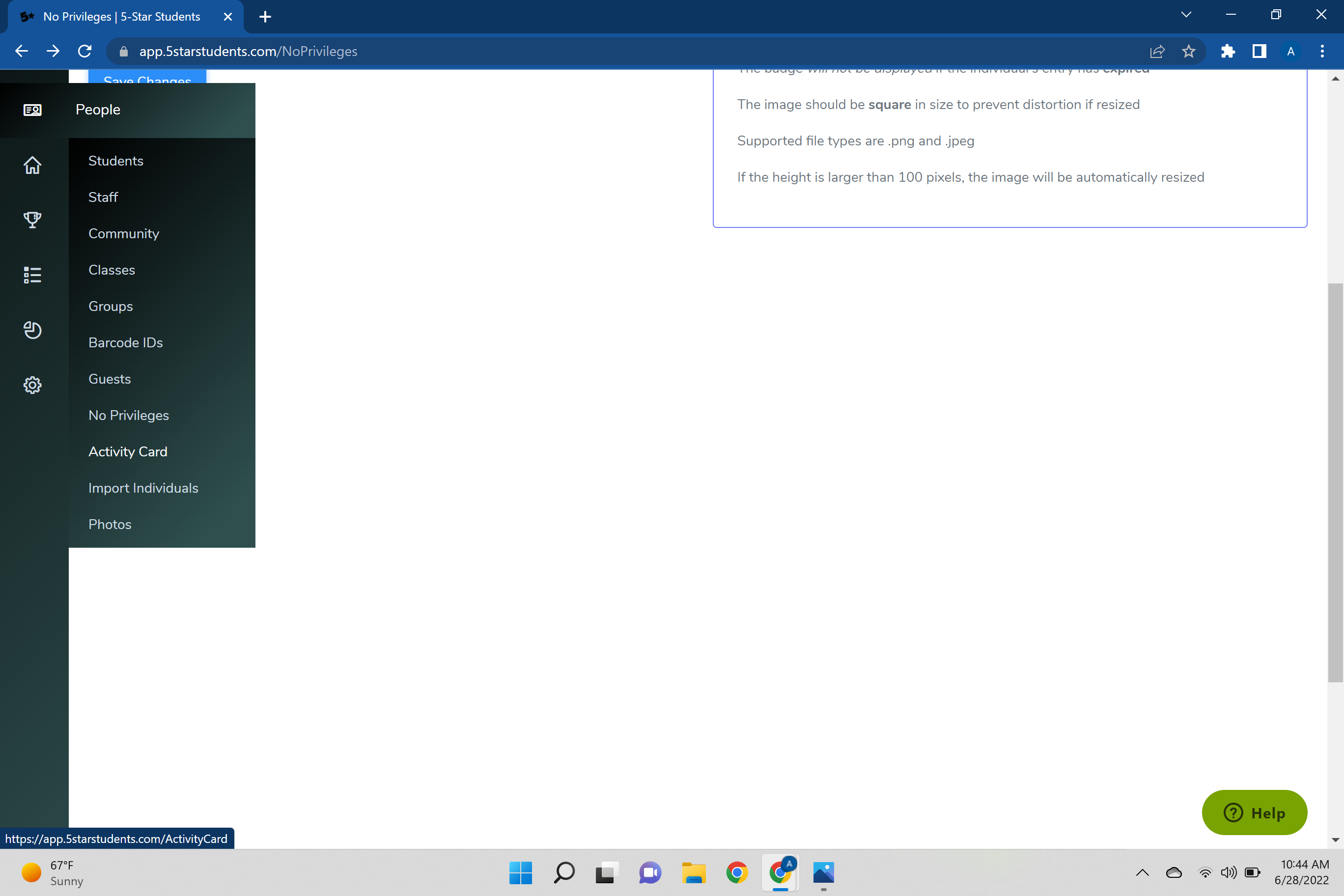Select No Privileges in People menu

pos(129,416)
